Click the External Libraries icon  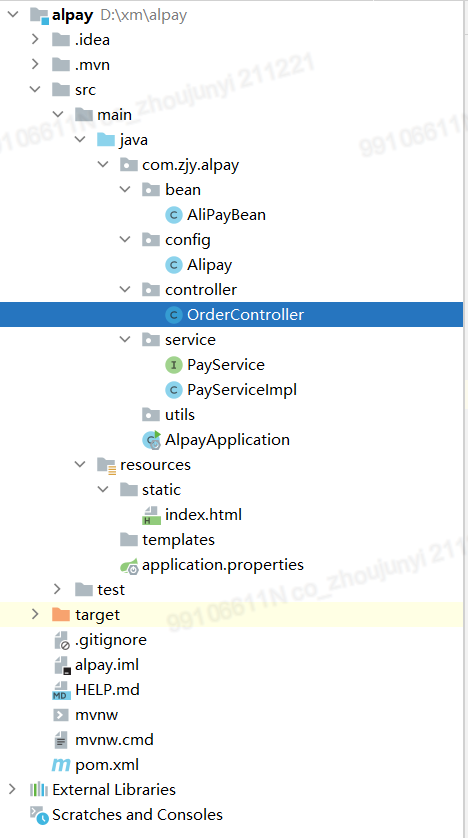coord(39,790)
